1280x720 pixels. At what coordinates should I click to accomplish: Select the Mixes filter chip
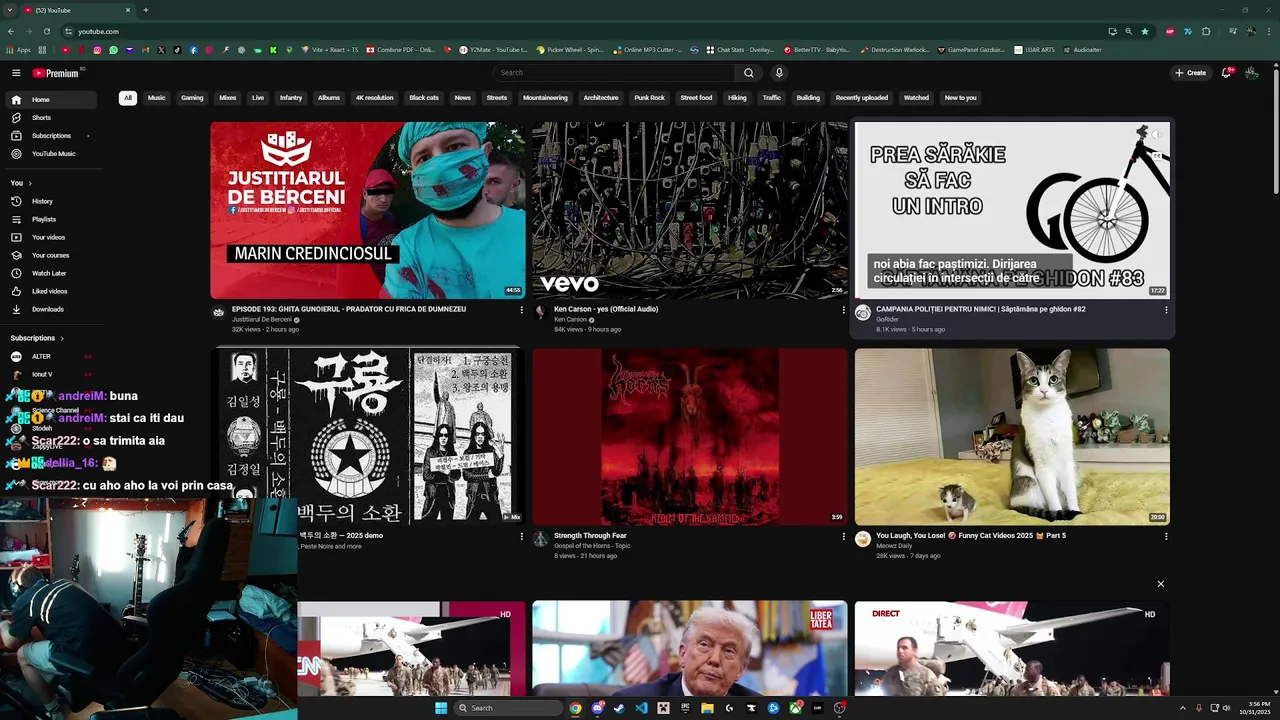pos(228,98)
